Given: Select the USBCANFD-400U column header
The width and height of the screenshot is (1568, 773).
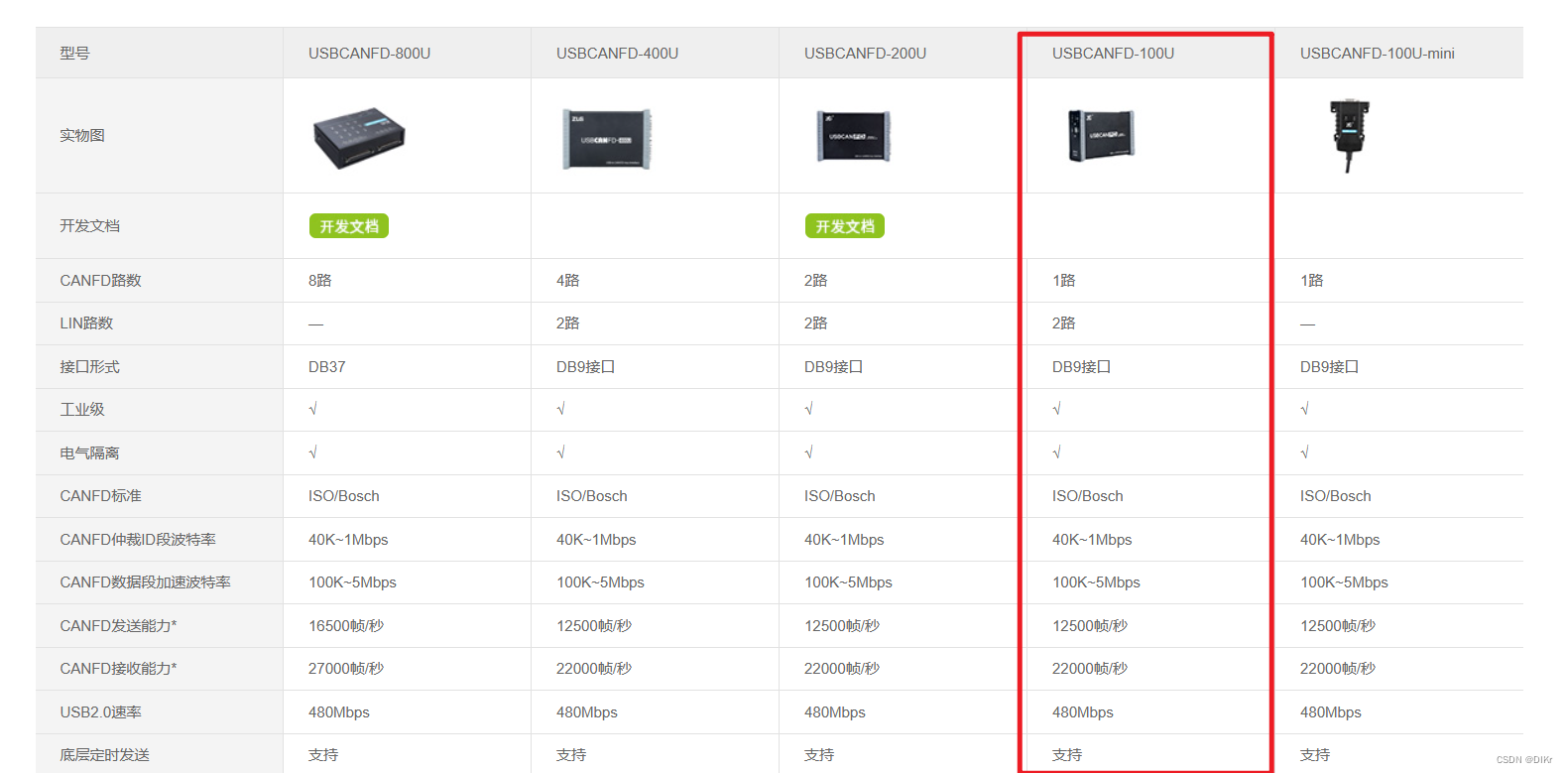Looking at the screenshot, I should click(x=617, y=54).
